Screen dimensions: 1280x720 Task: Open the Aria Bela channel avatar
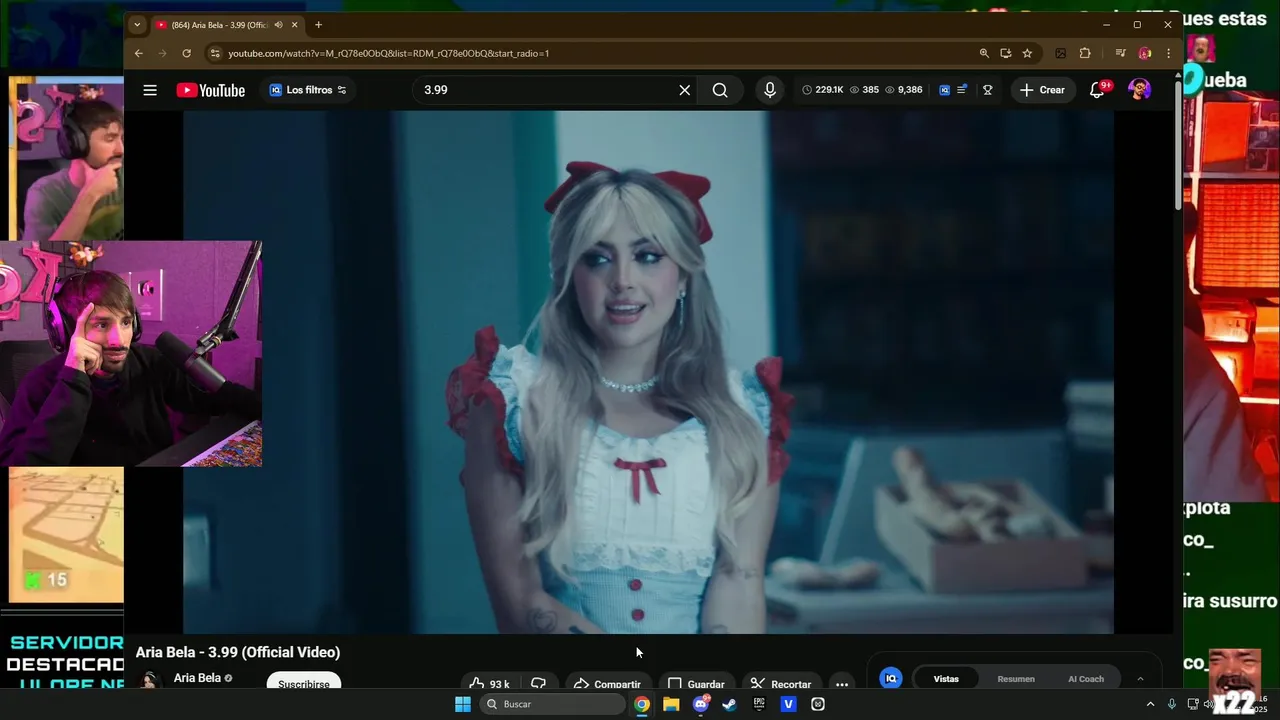click(150, 680)
